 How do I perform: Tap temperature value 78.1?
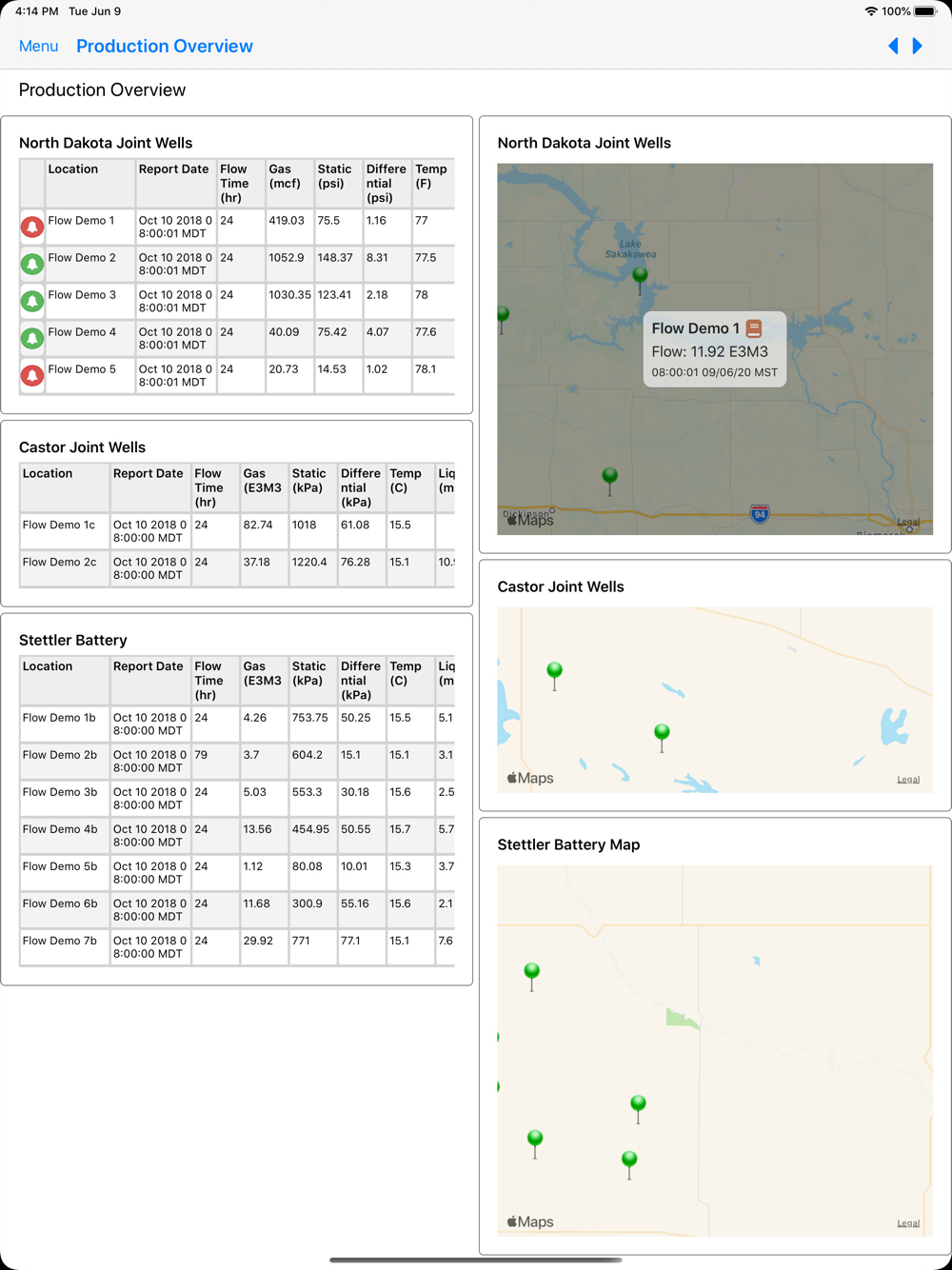pos(426,368)
